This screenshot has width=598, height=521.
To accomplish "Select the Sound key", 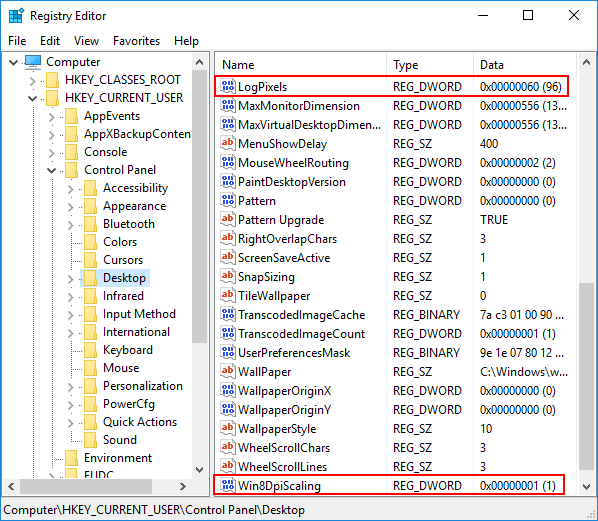I will coord(120,440).
